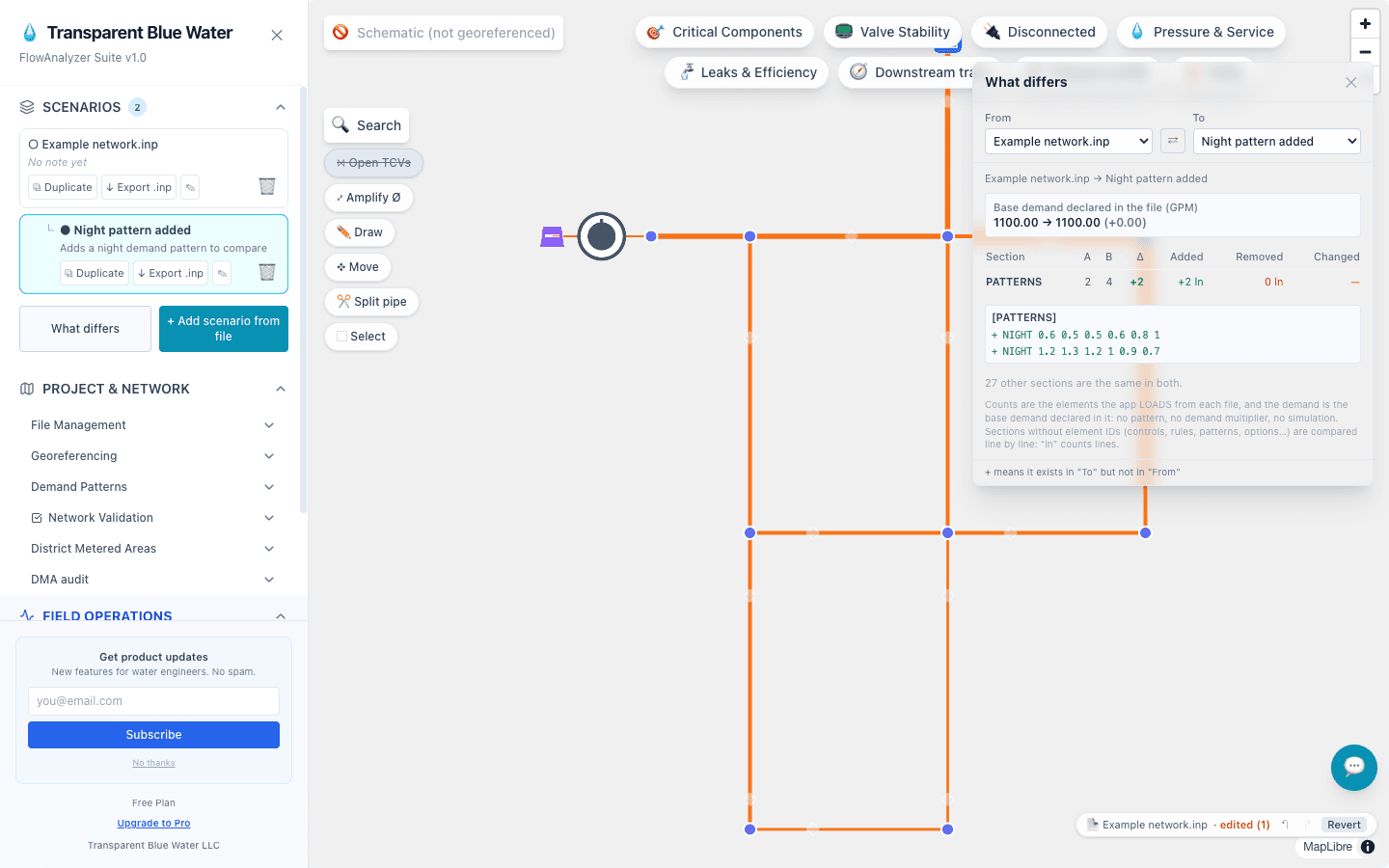Viewport: 1389px width, 868px height.
Task: Revert edits to Example network.inp
Action: coord(1344,825)
